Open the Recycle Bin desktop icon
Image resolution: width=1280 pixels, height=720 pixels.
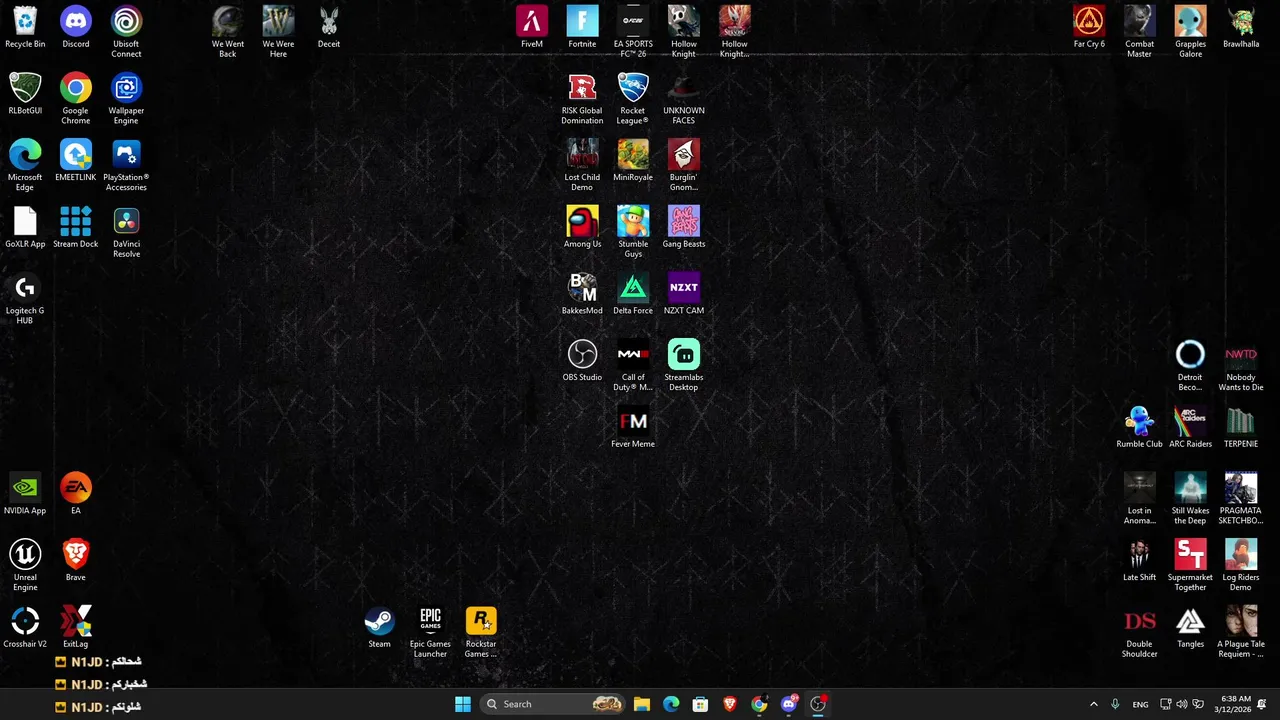pos(25,27)
